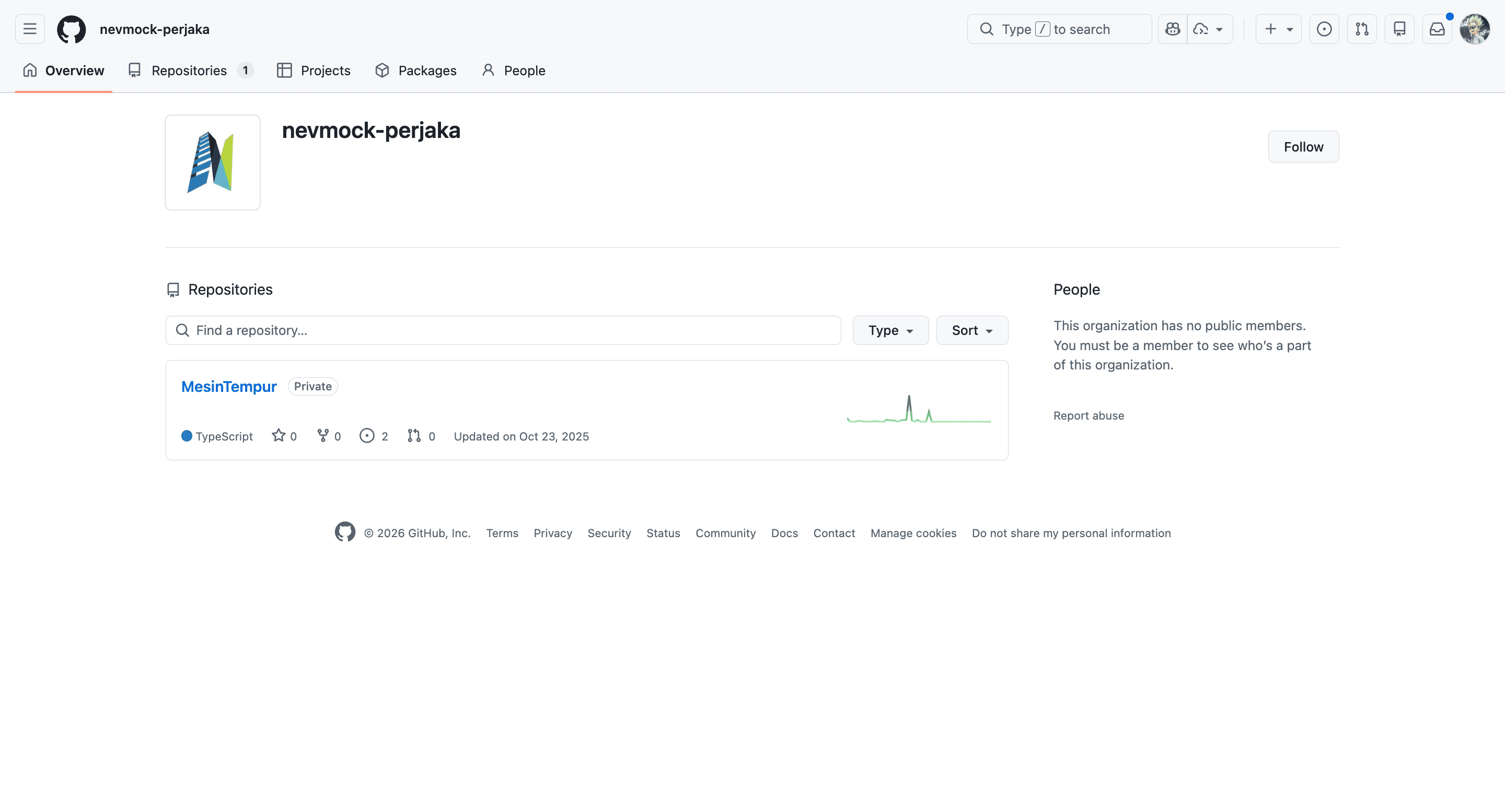
Task: Open the hamburger navigation menu
Action: 30,29
